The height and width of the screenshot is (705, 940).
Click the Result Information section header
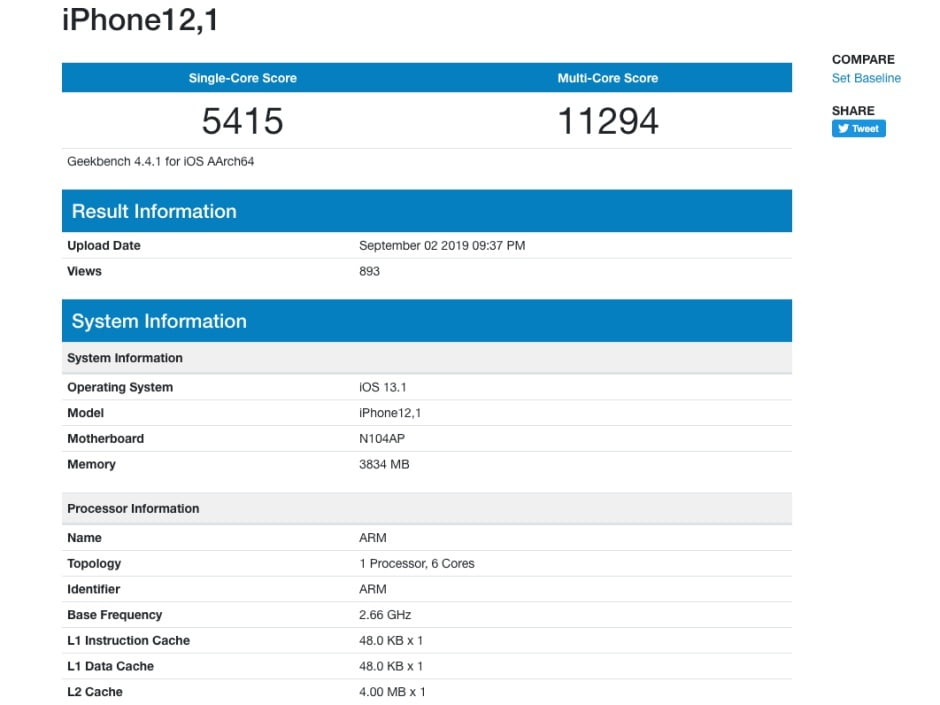154,211
